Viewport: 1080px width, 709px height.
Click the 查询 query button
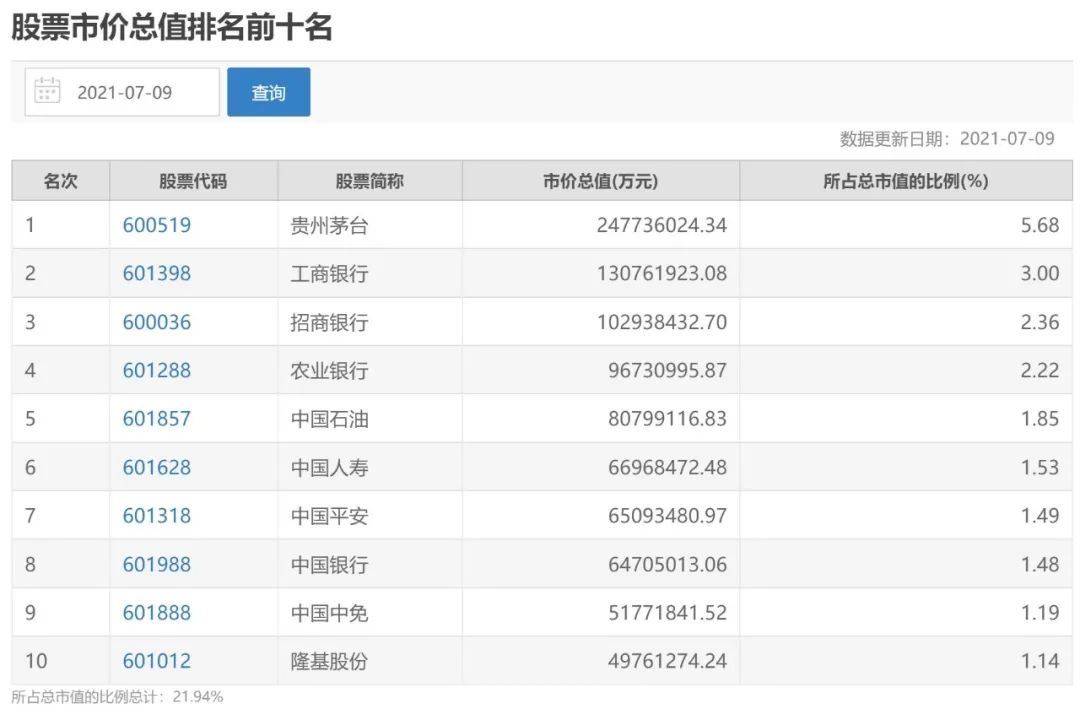(268, 91)
